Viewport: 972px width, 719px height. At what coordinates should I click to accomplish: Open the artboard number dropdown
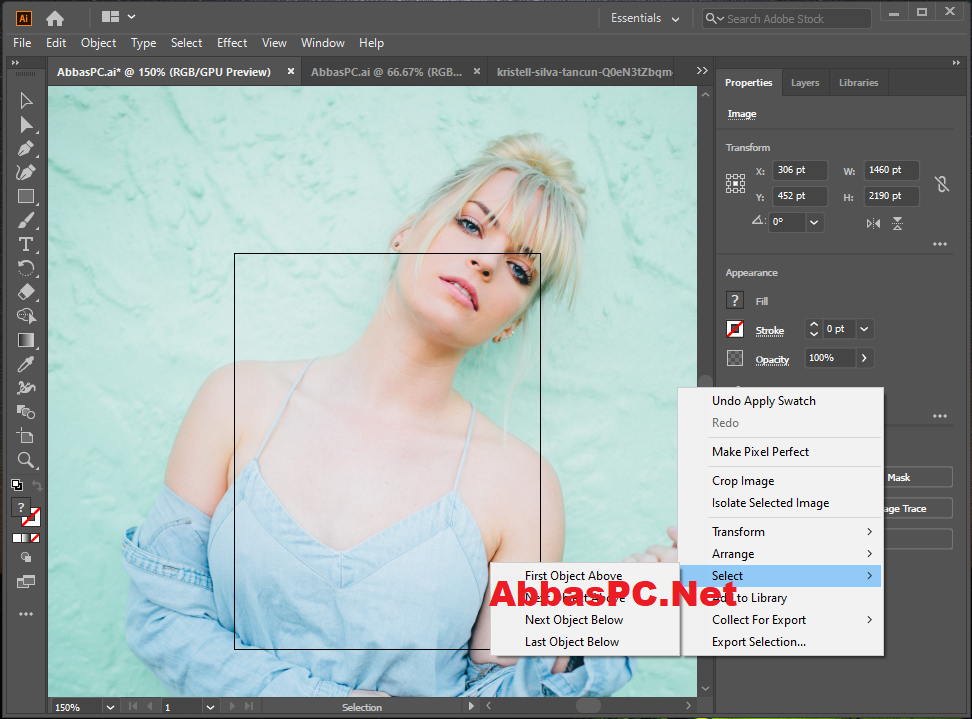pos(210,707)
